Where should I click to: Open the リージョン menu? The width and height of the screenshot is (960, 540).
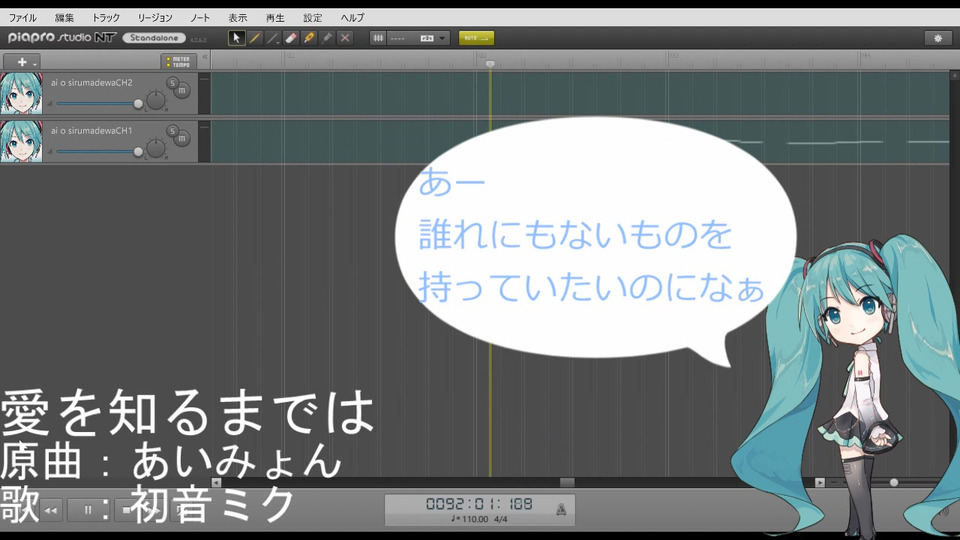point(155,18)
